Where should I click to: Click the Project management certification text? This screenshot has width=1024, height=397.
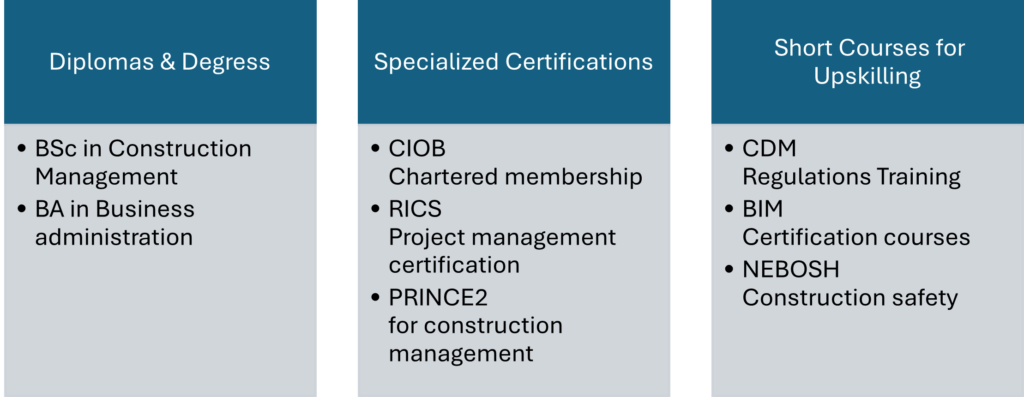click(x=502, y=251)
